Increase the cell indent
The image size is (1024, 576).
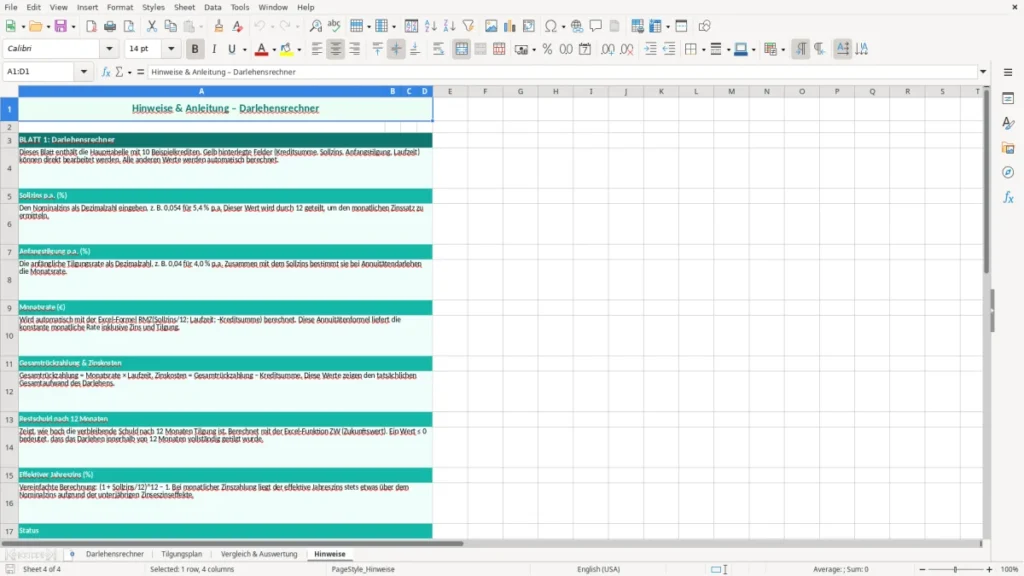[650, 49]
